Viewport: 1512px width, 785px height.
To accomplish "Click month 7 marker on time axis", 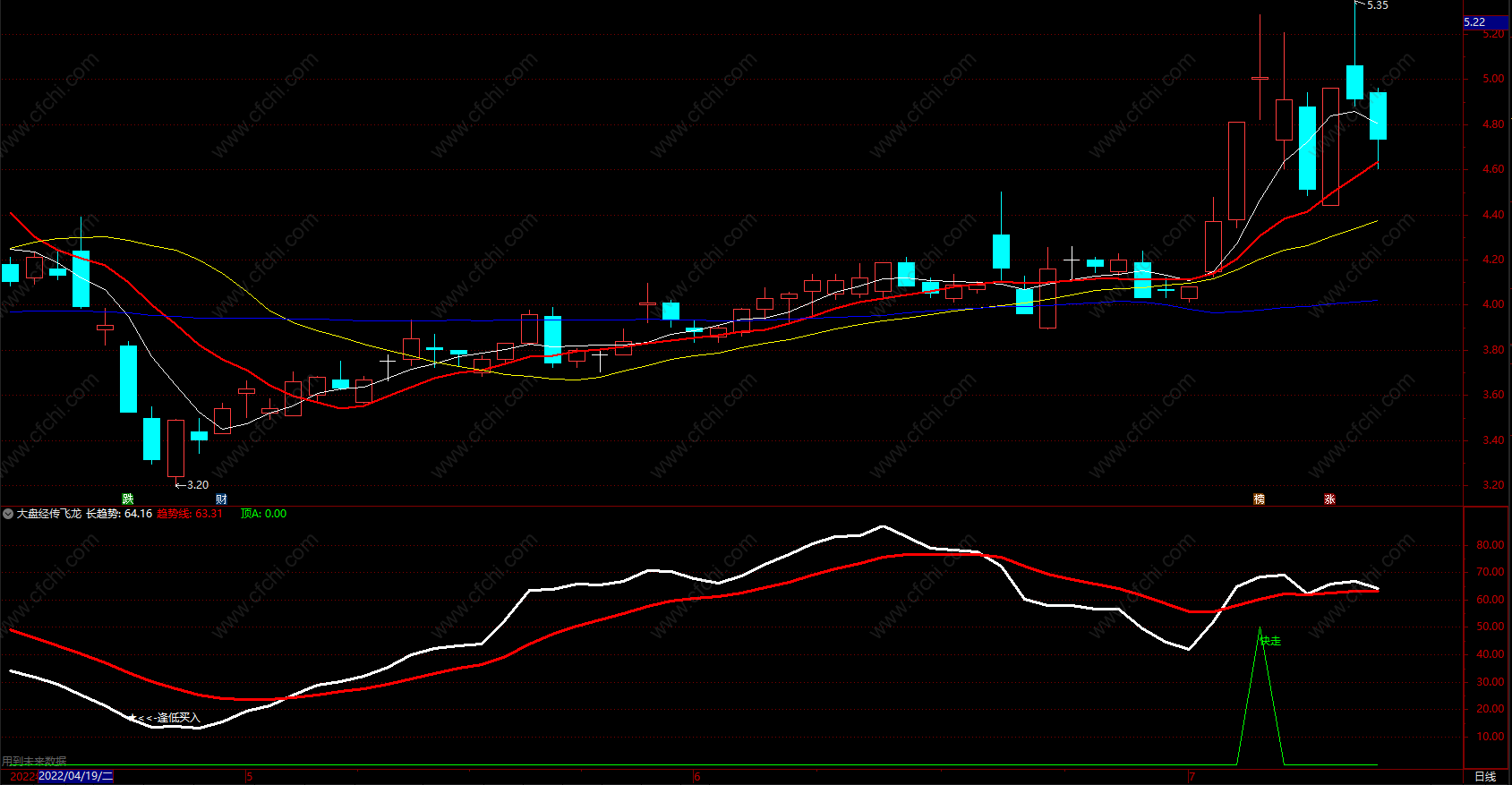I will point(1192,776).
